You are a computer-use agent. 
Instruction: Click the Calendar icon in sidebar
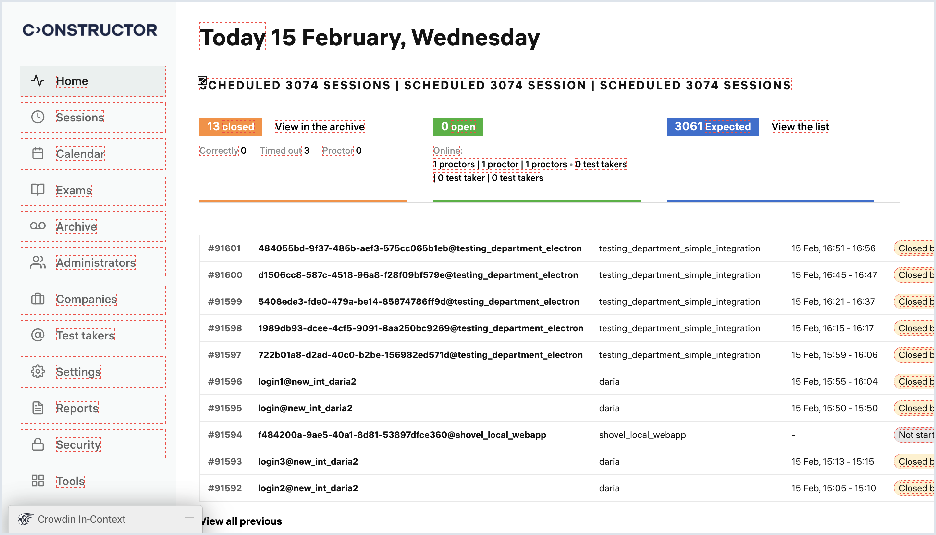pyautogui.click(x=38, y=154)
